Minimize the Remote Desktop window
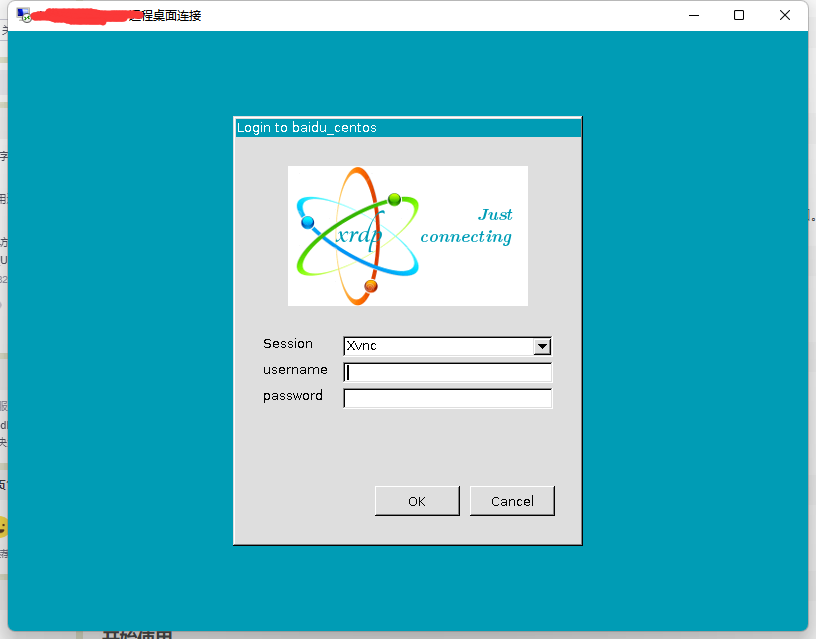 (x=694, y=16)
